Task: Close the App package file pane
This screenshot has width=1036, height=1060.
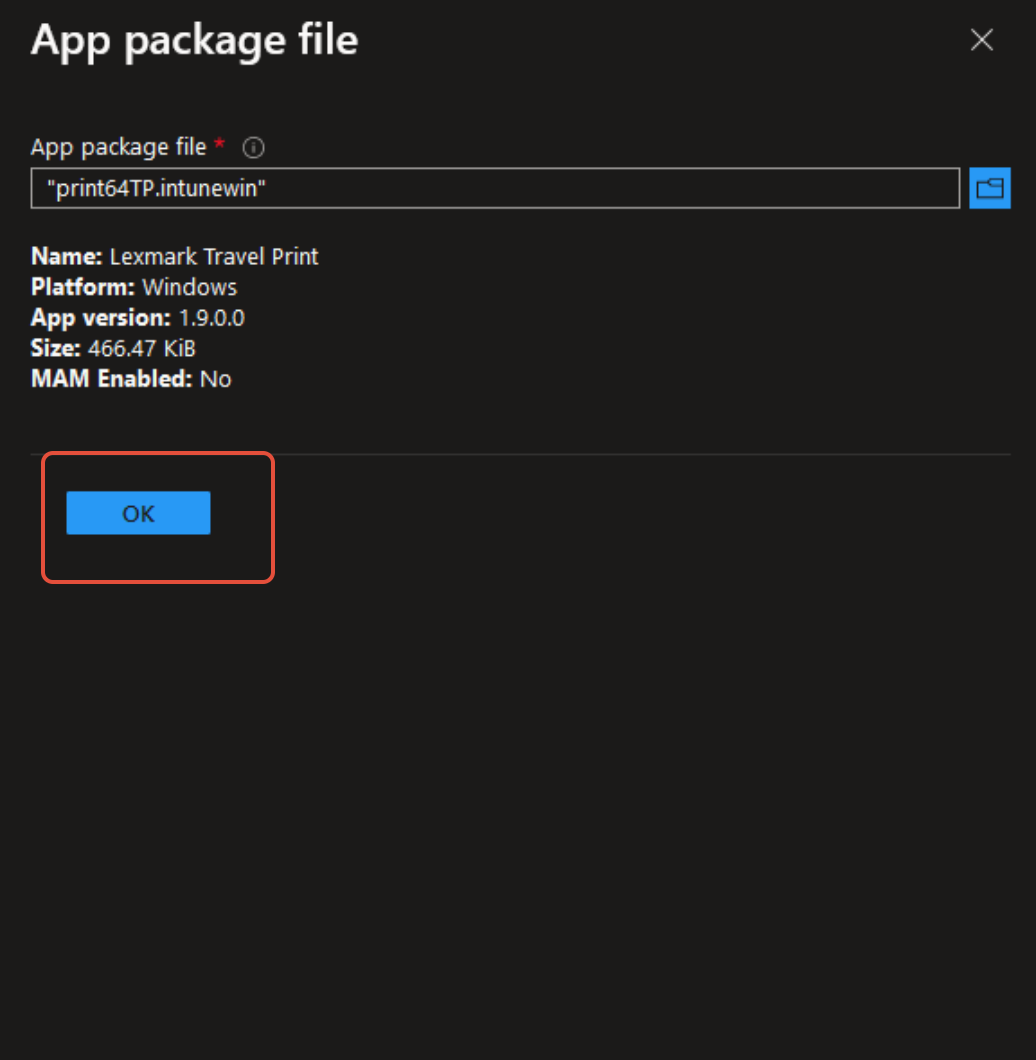Action: click(981, 40)
